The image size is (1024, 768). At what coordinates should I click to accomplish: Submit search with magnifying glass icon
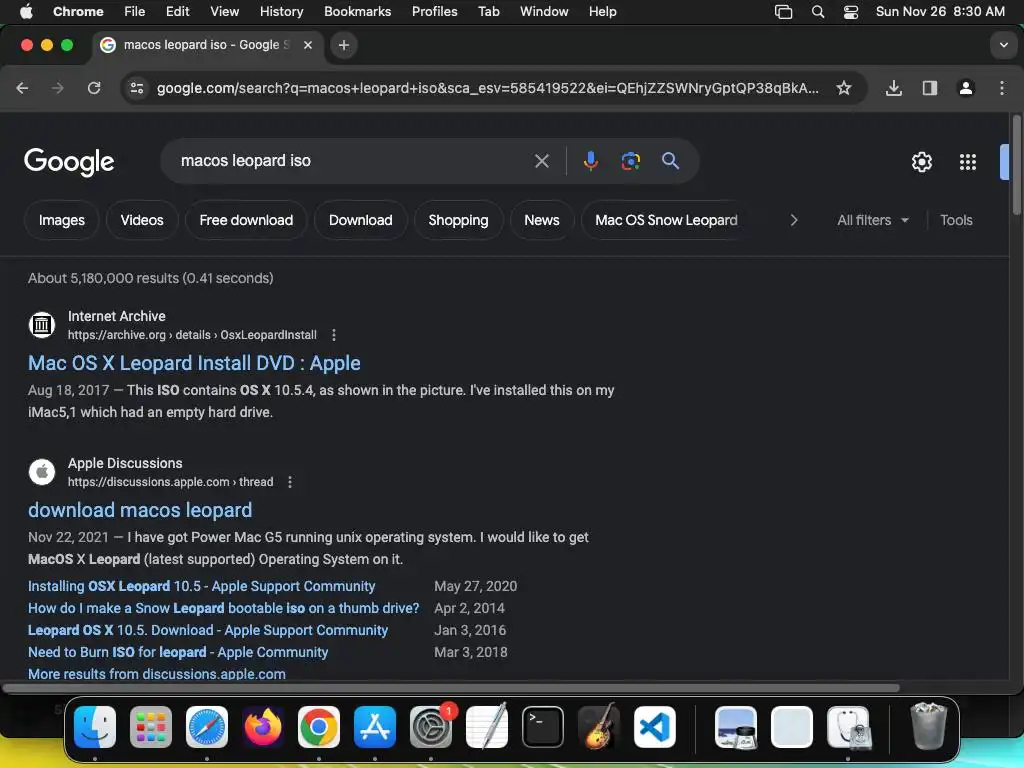(670, 161)
